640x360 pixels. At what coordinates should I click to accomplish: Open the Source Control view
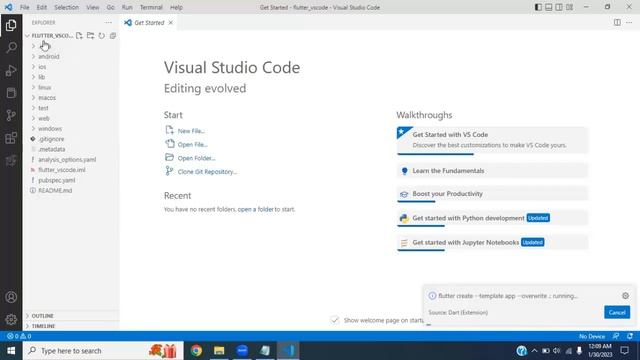[x=11, y=116]
